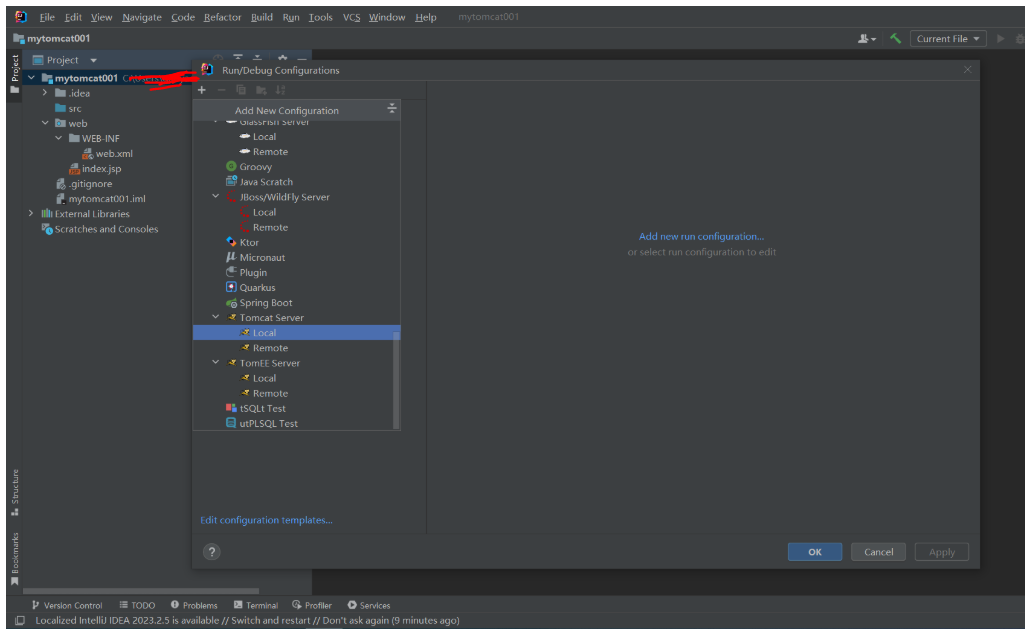Viewport: 1025px width, 629px height.
Task: Click the Localized IntelliJ IDEA status message
Action: 247,620
